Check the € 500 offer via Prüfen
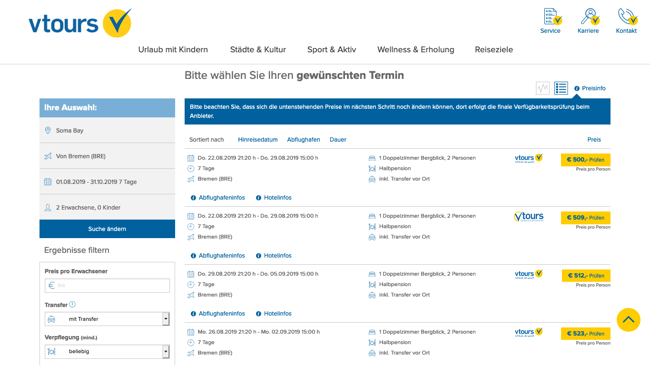The width and height of the screenshot is (650, 365). (585, 160)
